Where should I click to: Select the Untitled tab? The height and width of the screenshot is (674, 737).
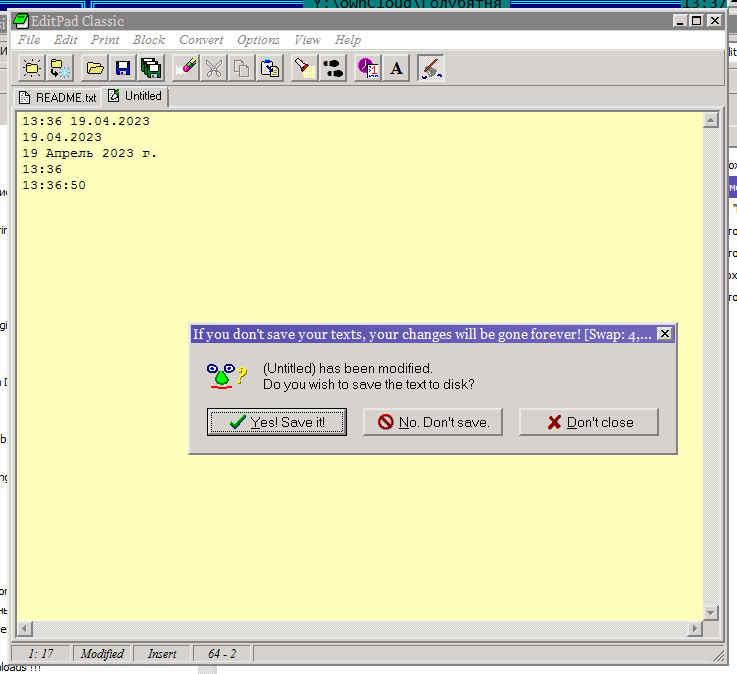pyautogui.click(x=135, y=96)
